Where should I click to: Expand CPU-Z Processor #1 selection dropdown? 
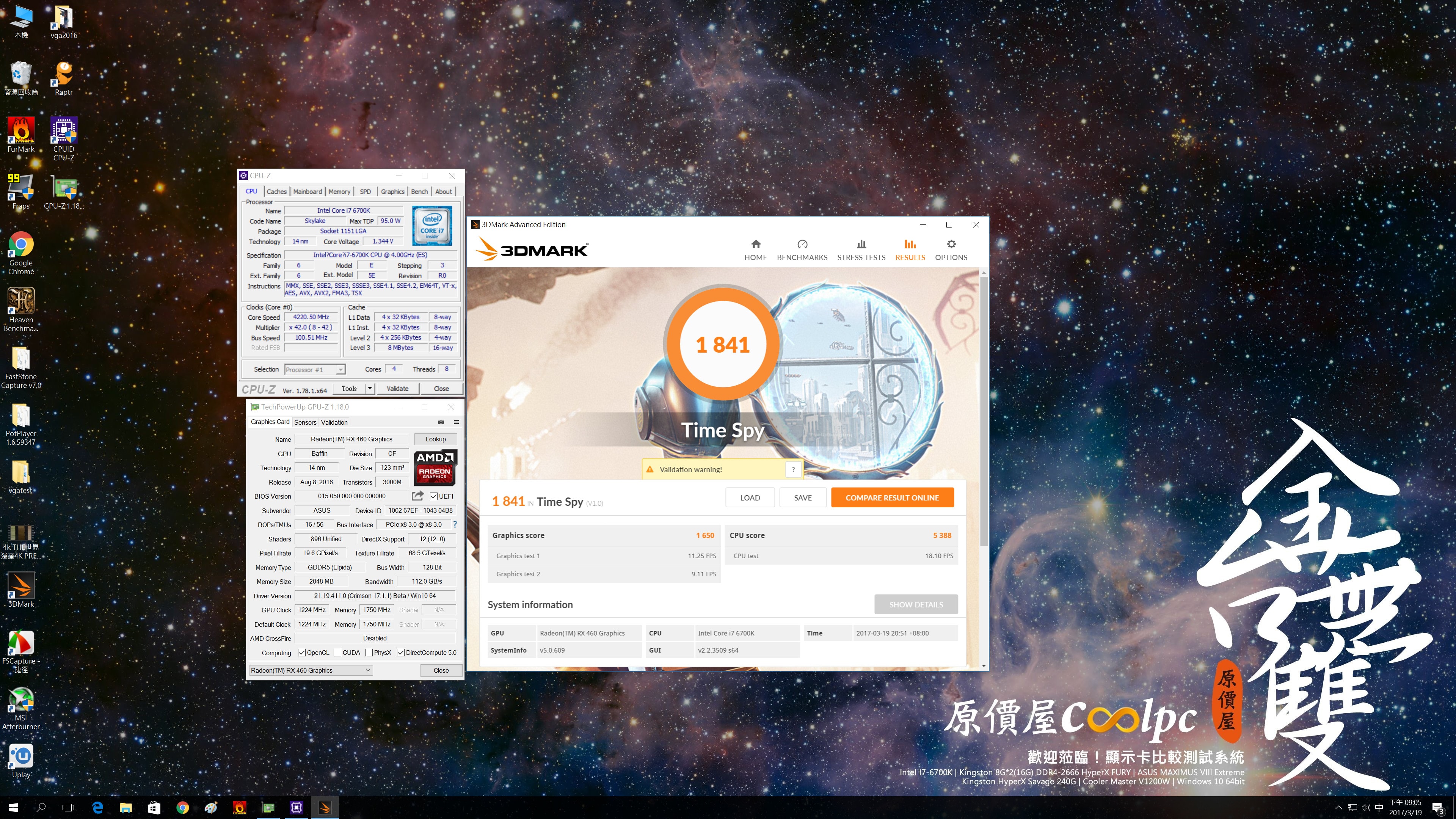coord(340,370)
